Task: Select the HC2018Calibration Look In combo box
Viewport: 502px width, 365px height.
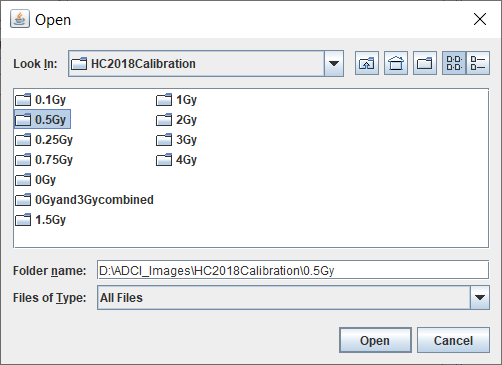Action: 206,63
